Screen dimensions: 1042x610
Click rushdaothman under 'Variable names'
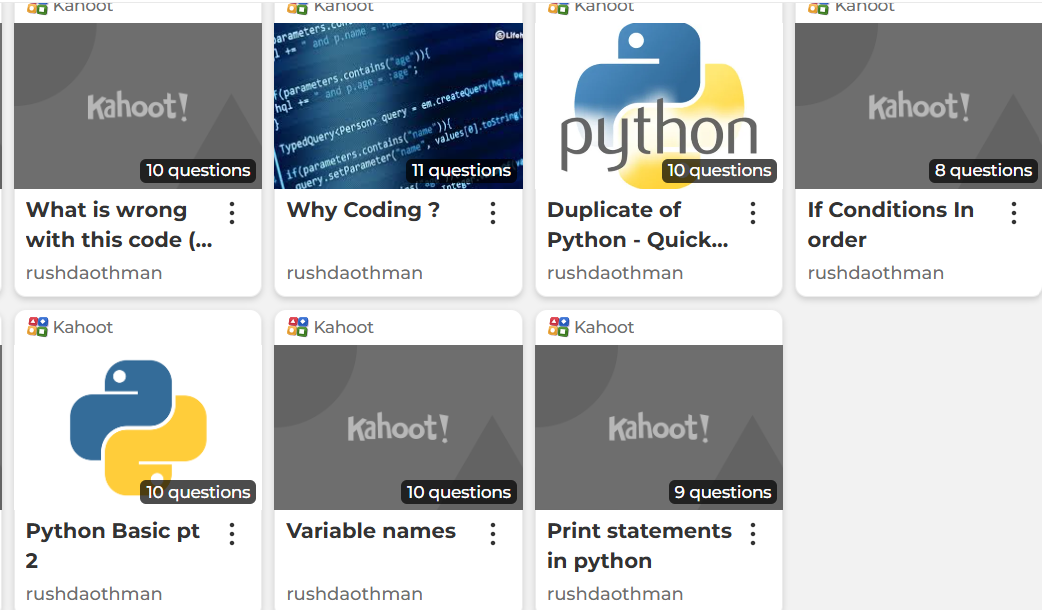(x=354, y=594)
